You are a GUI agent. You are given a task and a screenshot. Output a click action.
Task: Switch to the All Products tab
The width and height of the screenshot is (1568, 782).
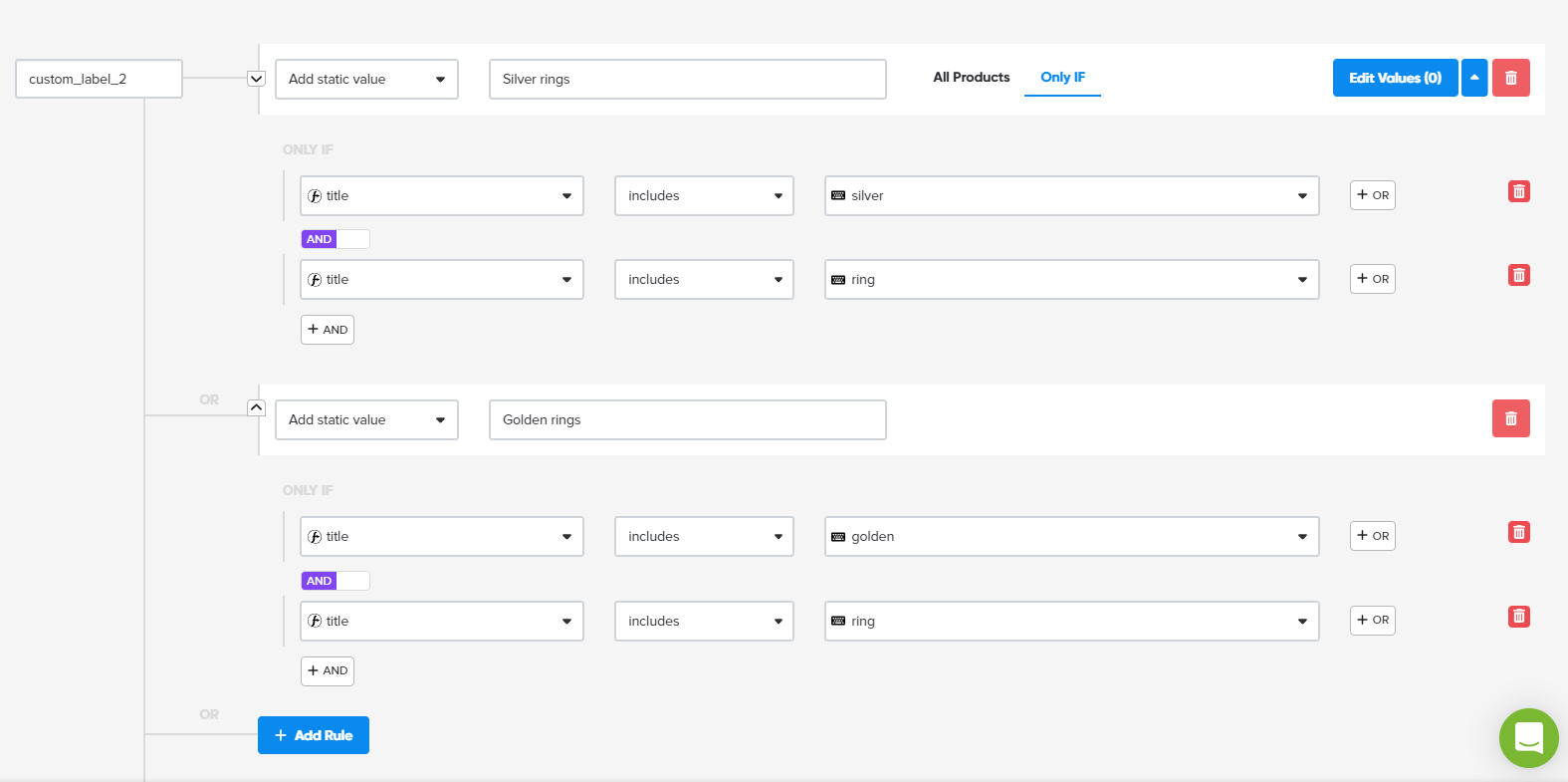(971, 78)
